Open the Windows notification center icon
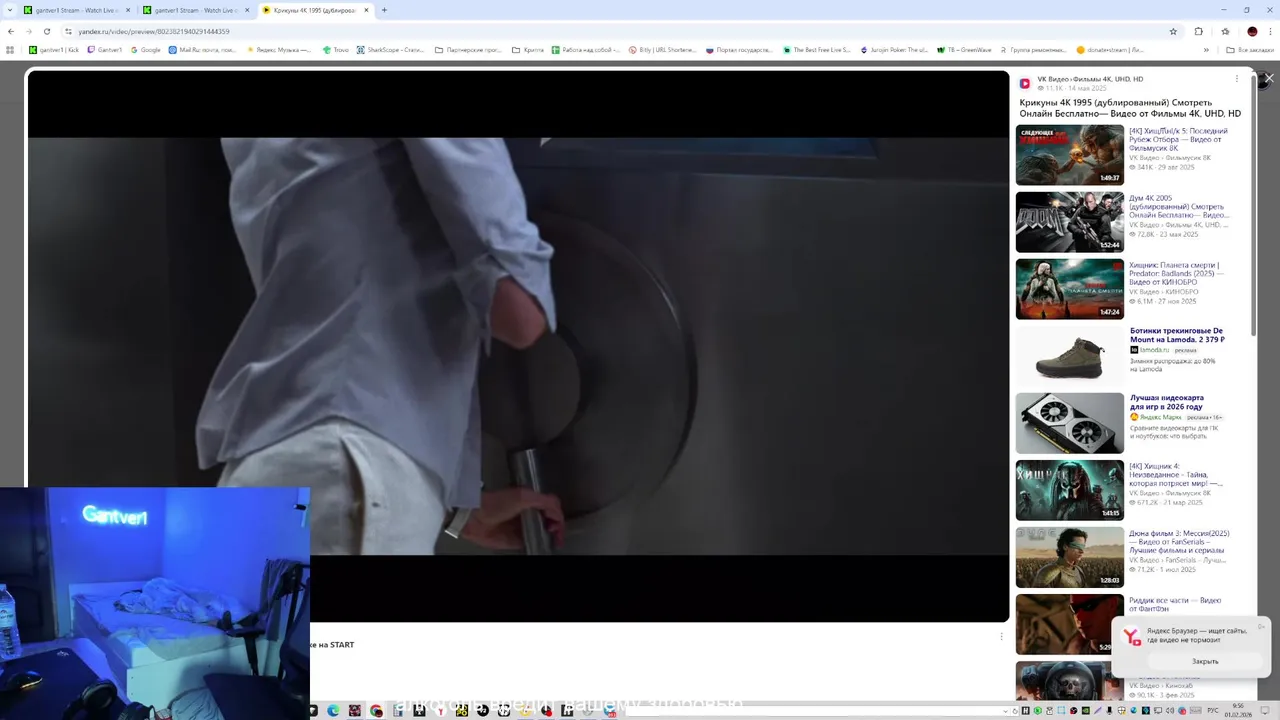 coord(1263,711)
